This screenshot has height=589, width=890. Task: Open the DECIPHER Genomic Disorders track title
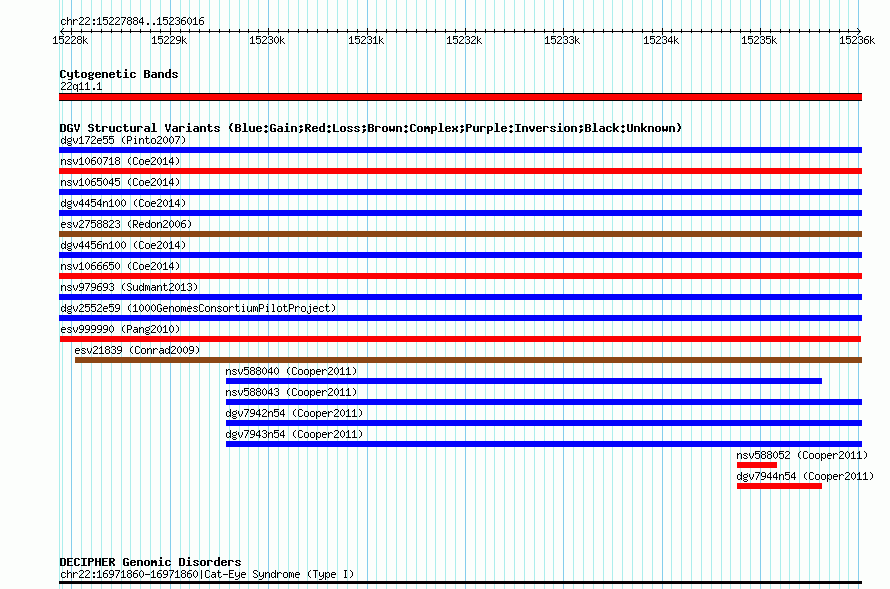pos(150,562)
